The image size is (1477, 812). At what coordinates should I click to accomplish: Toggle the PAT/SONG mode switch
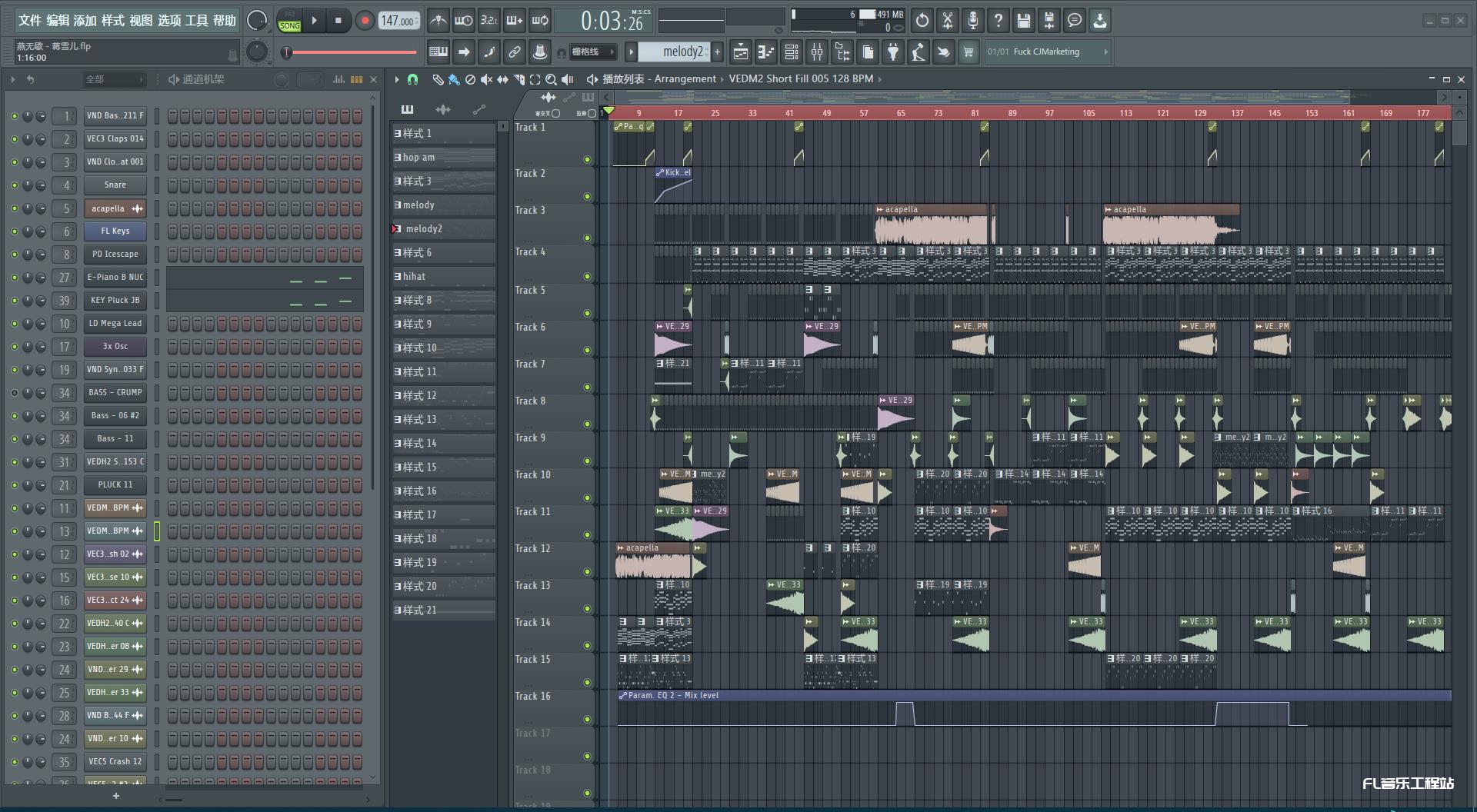(290, 21)
